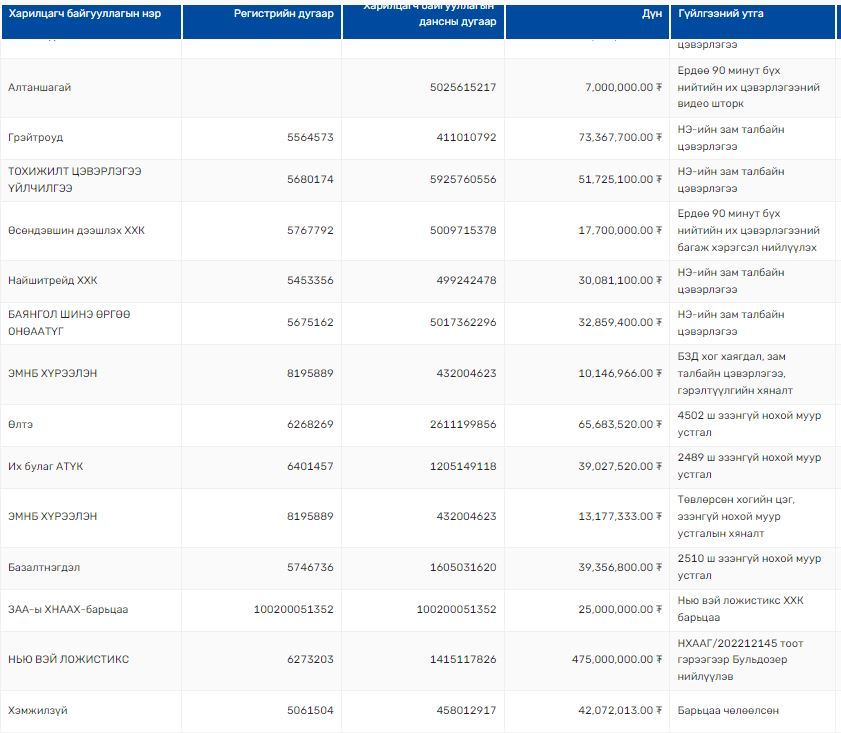Select the Алтаншагай organization name cell

point(40,88)
